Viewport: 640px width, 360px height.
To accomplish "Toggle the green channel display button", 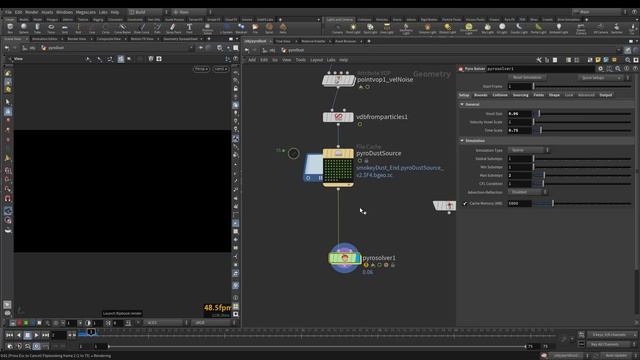I will (x=26, y=323).
